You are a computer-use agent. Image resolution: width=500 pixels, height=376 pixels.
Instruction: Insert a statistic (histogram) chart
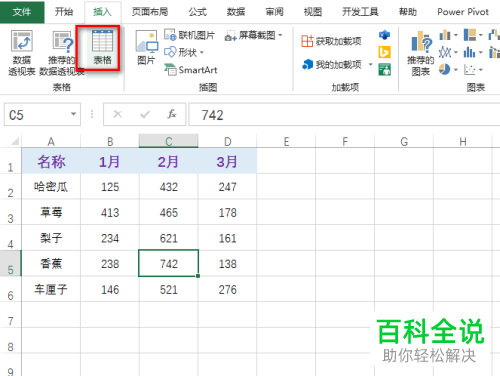click(x=470, y=52)
